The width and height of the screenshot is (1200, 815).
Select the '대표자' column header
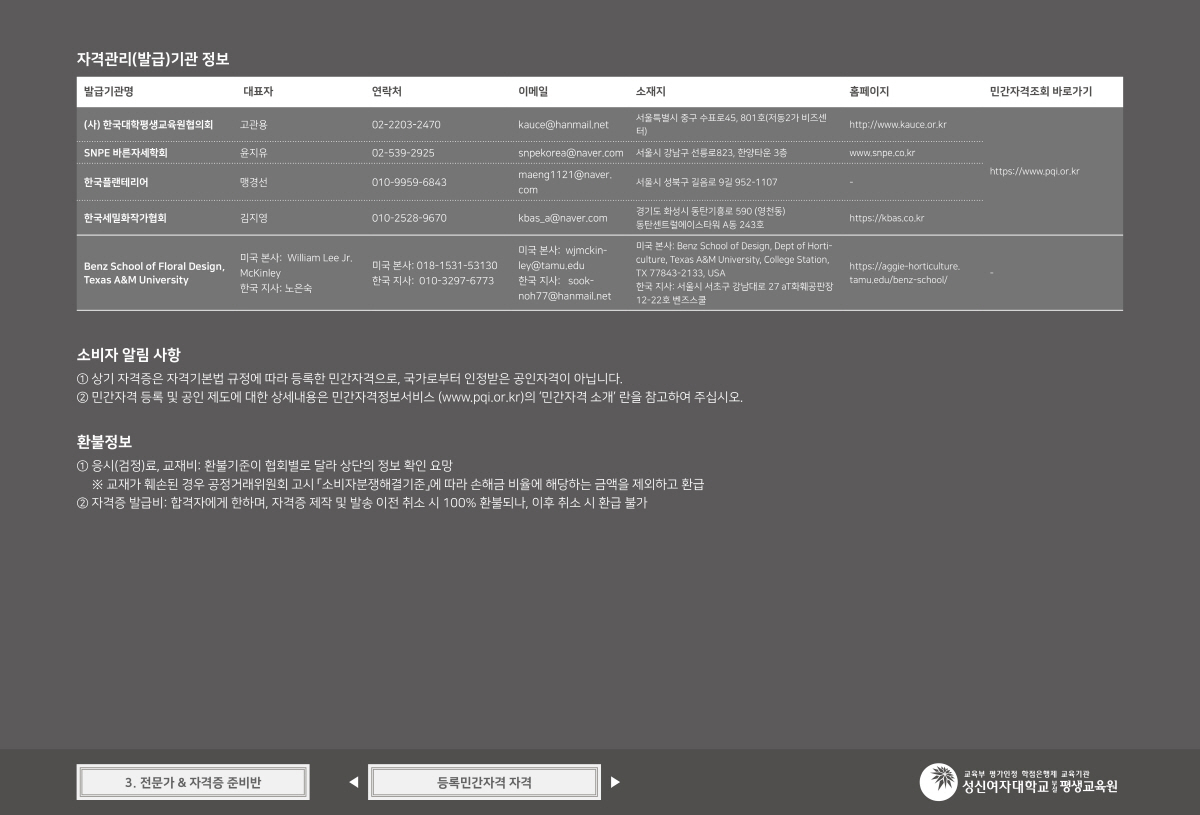click(258, 92)
